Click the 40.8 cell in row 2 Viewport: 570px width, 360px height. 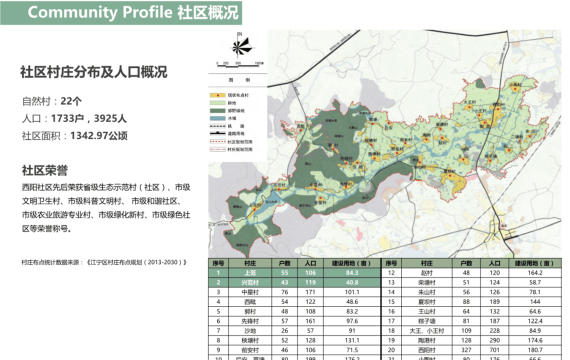point(352,283)
